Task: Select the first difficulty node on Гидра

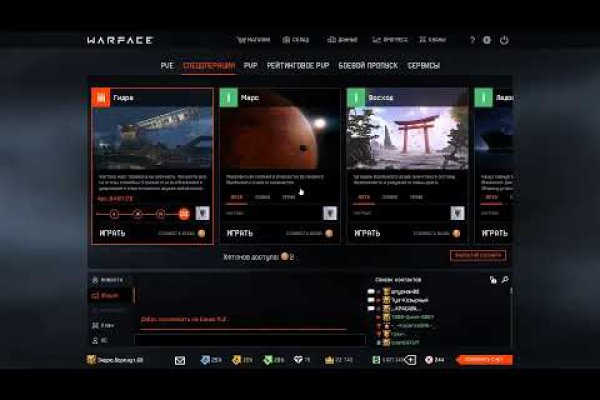Action: click(x=113, y=213)
